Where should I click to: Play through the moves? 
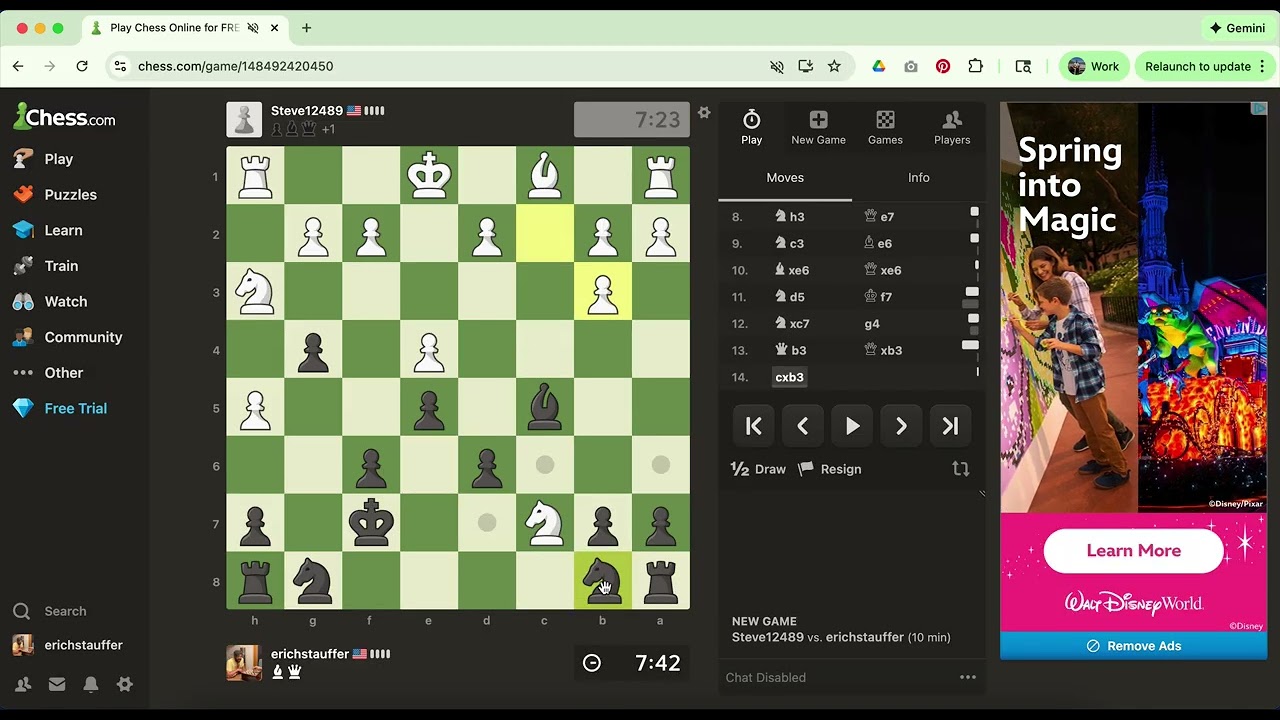[x=852, y=426]
